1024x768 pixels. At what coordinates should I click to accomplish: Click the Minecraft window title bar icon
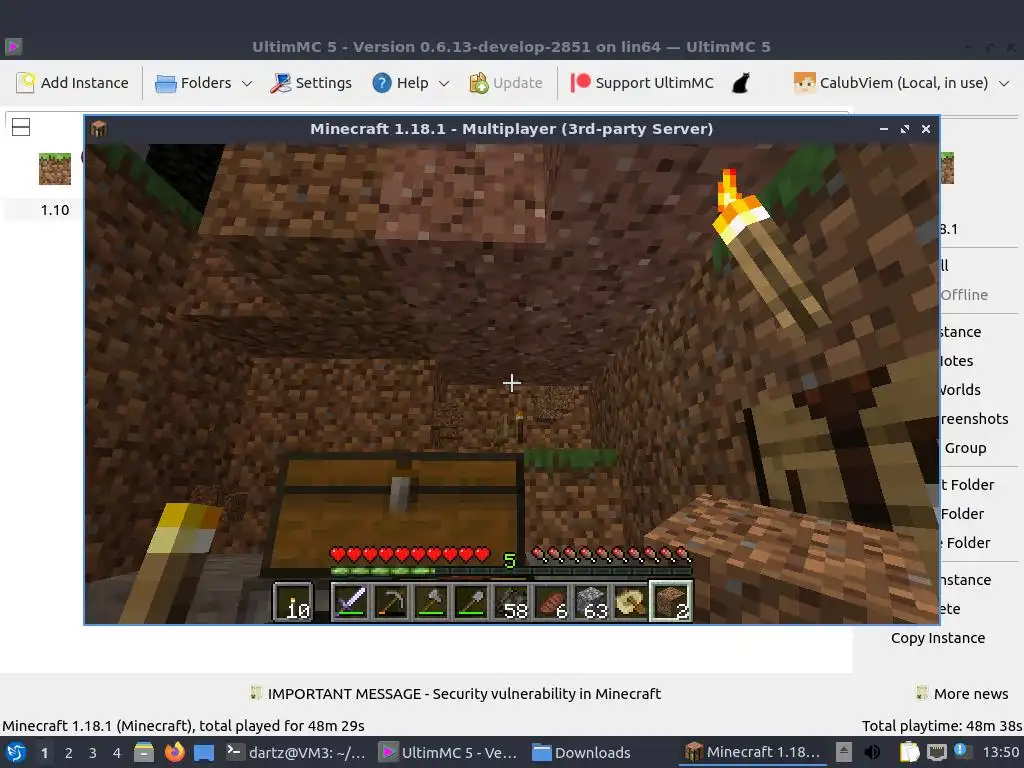99,129
